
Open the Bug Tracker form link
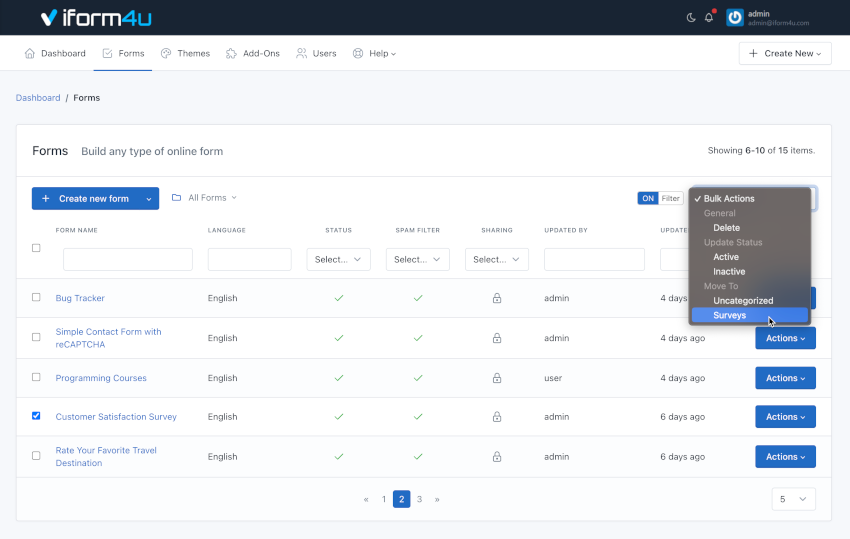tap(80, 298)
